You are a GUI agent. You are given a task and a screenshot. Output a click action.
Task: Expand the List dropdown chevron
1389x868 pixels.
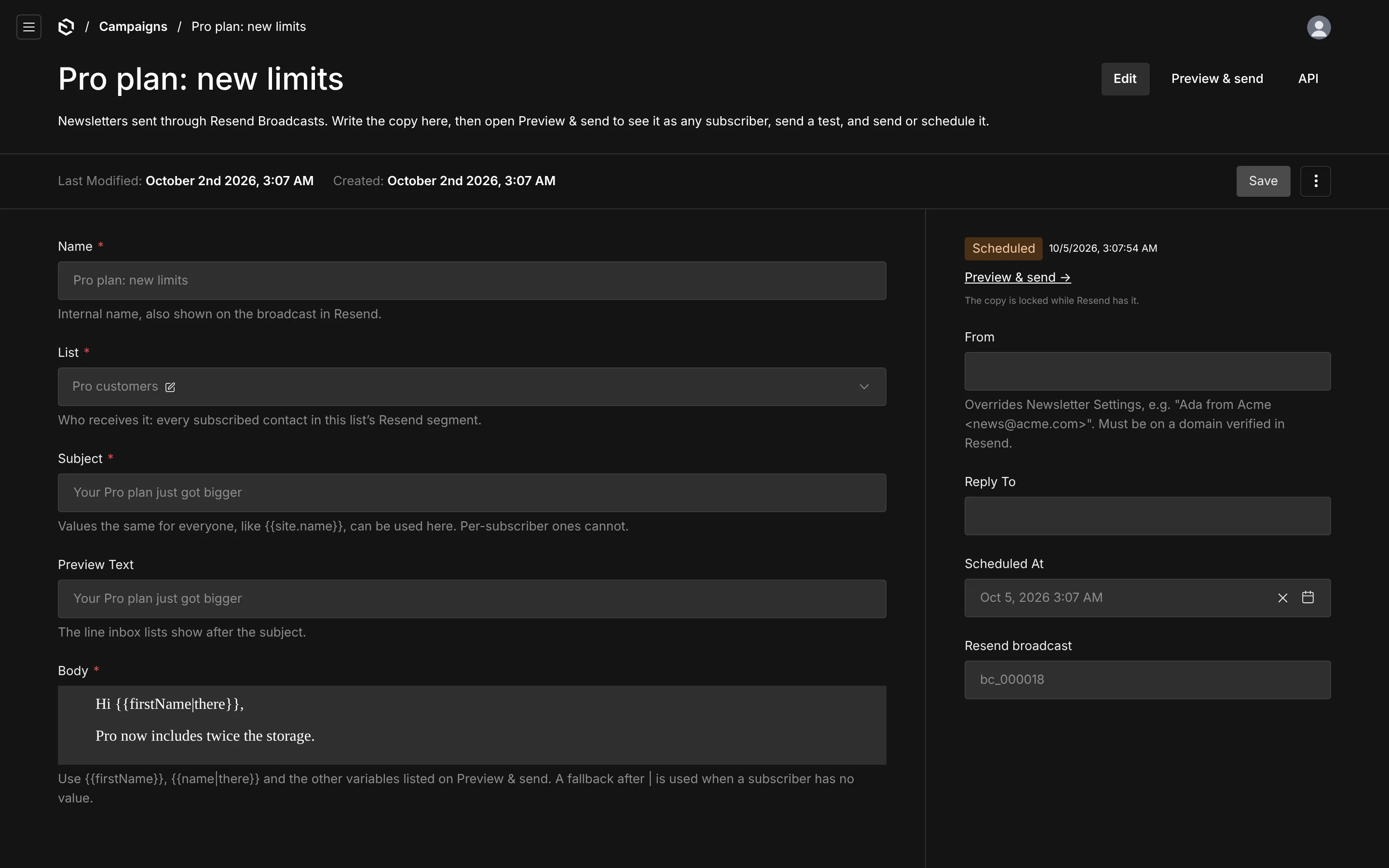click(x=864, y=387)
